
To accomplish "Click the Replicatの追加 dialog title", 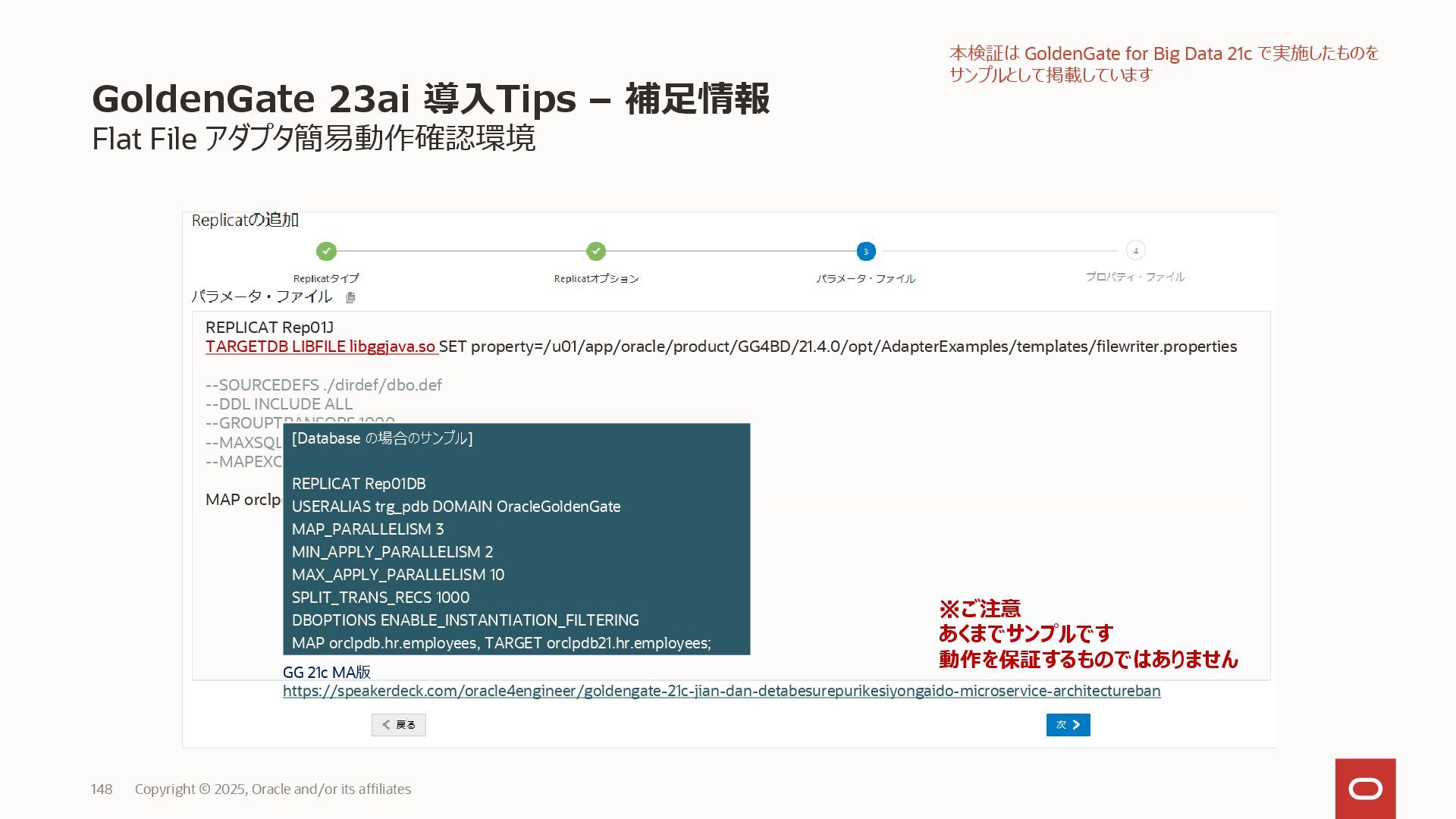I will 245,220.
